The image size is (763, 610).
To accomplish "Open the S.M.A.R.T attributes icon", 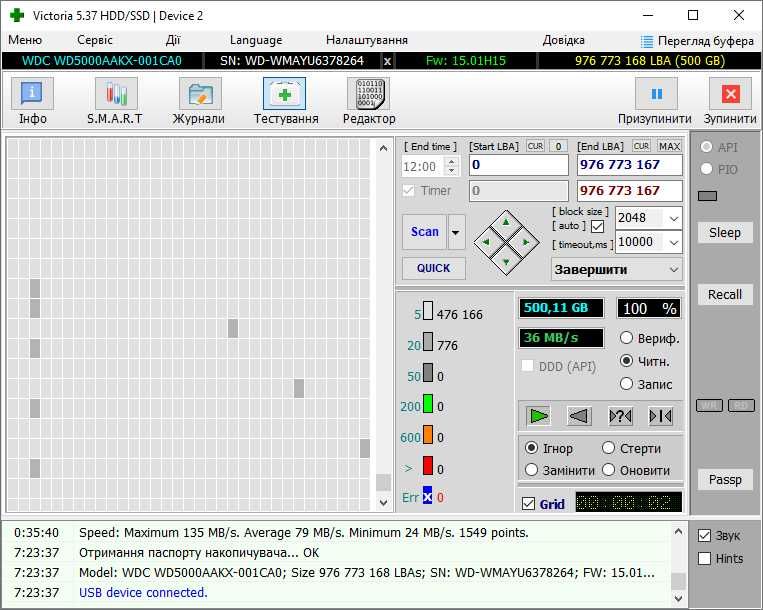I will pos(116,93).
